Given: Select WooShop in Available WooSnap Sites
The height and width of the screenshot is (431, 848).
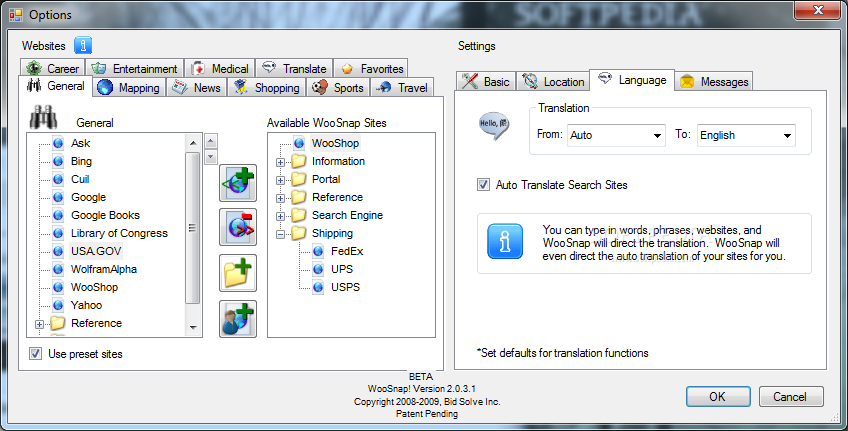Looking at the screenshot, I should 335,143.
